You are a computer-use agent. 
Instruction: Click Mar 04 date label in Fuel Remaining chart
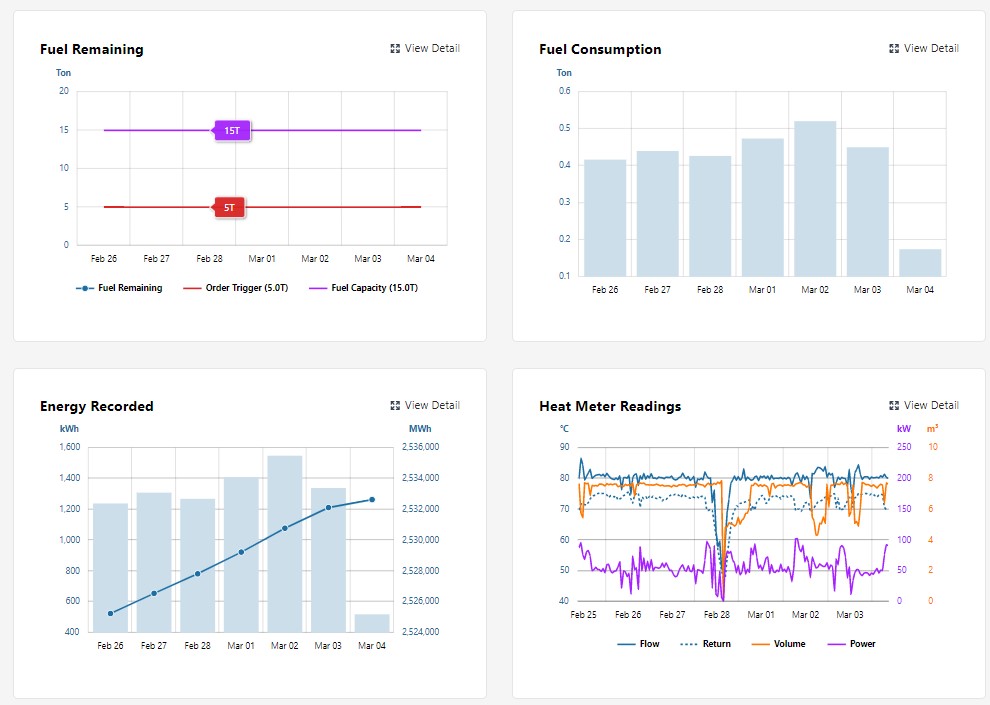click(x=421, y=259)
